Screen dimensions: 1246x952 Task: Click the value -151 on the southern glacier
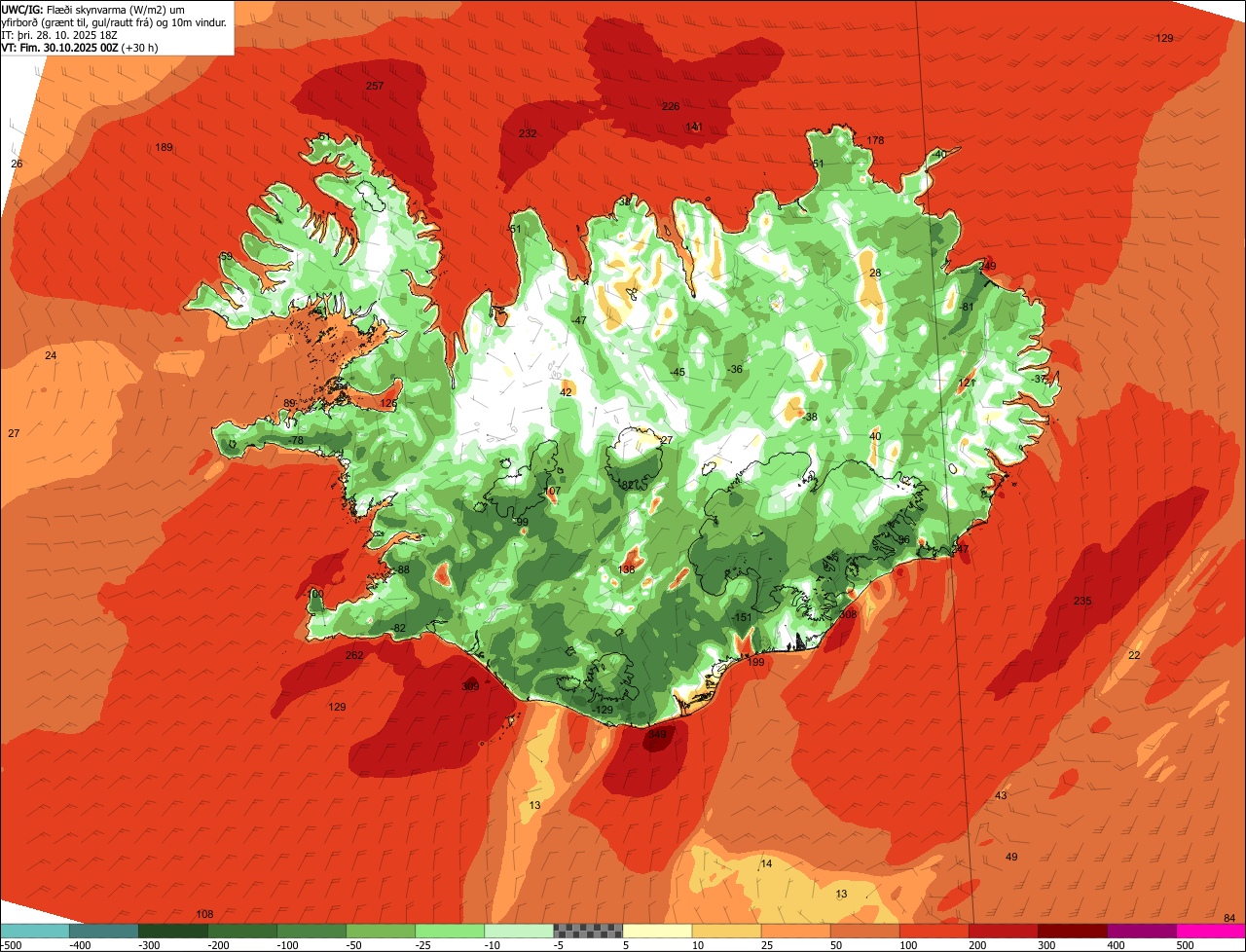tap(742, 617)
